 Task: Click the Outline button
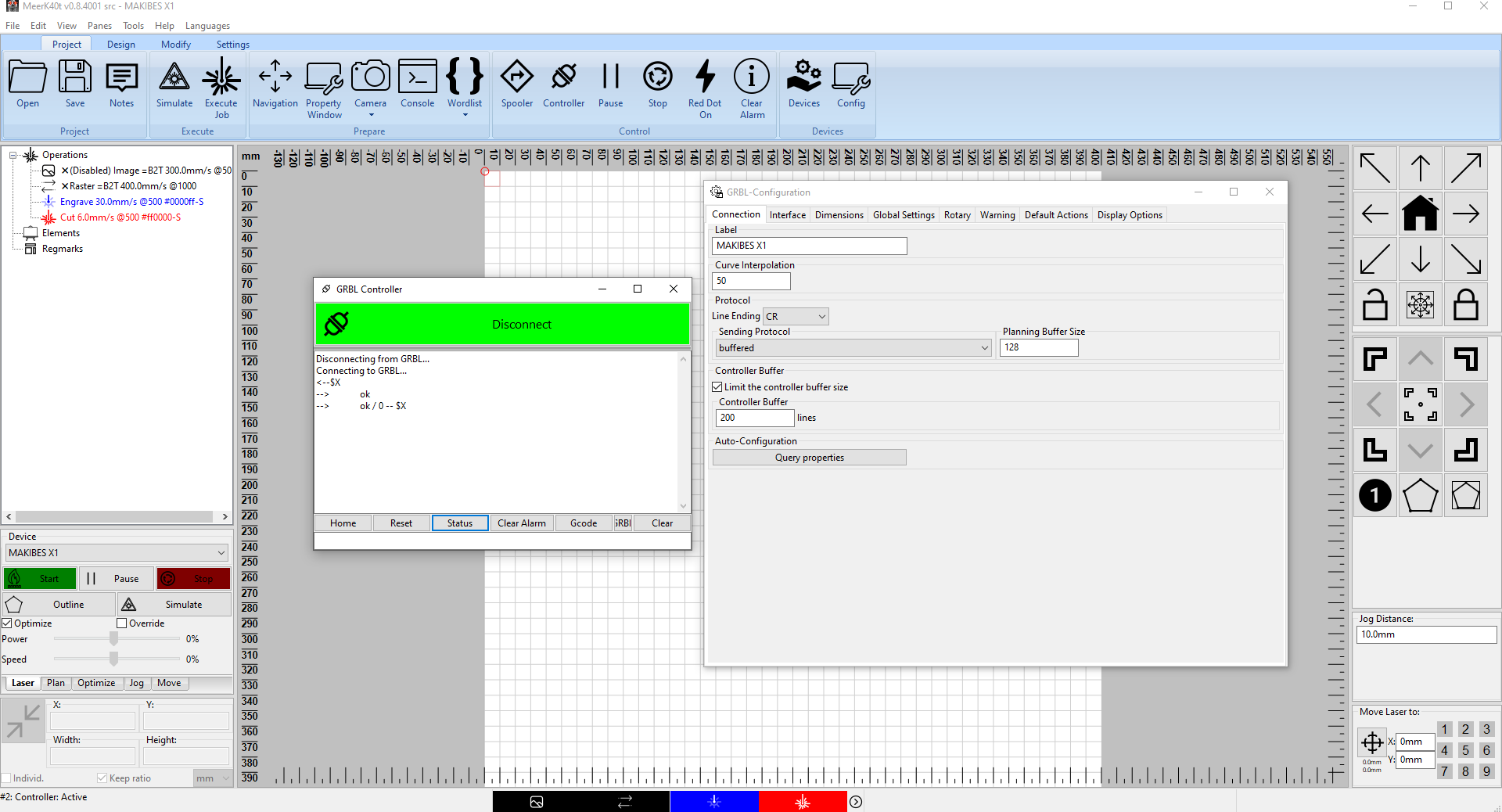59,605
